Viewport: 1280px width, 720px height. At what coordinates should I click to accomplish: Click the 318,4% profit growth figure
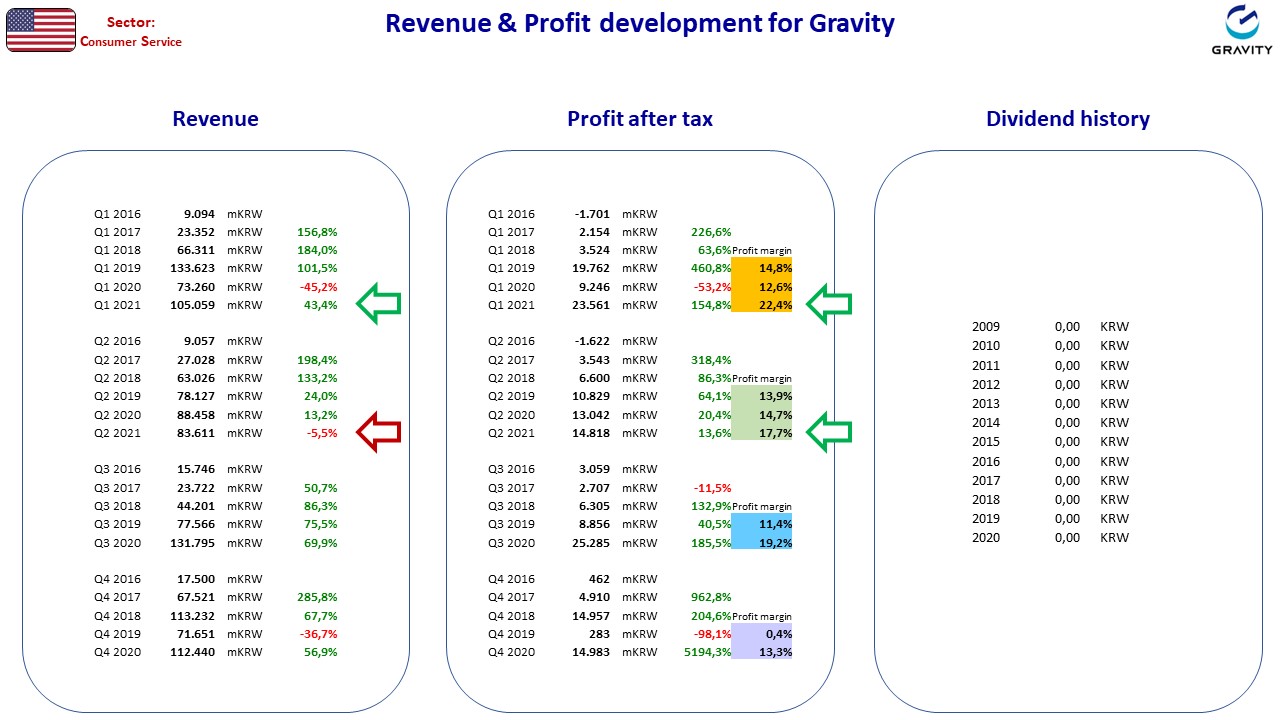point(712,360)
